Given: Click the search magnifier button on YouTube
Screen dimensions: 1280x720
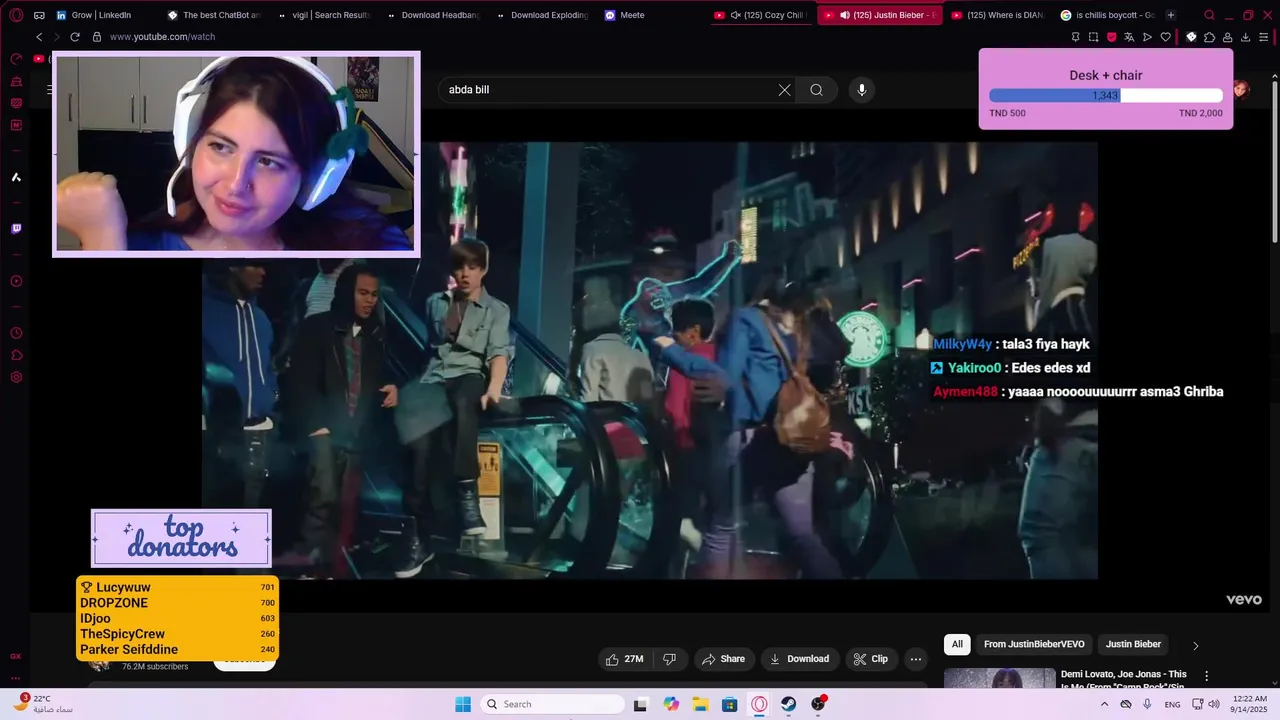Looking at the screenshot, I should [x=816, y=90].
